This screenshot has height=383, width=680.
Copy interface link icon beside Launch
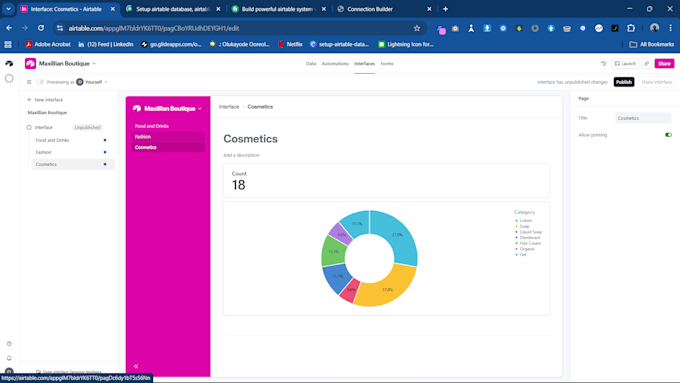point(647,64)
